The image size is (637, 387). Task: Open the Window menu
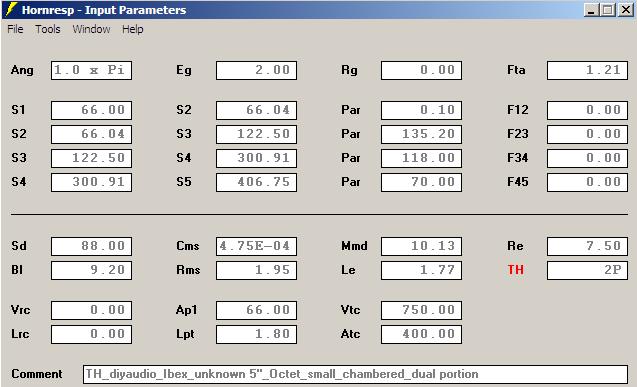[x=91, y=29]
